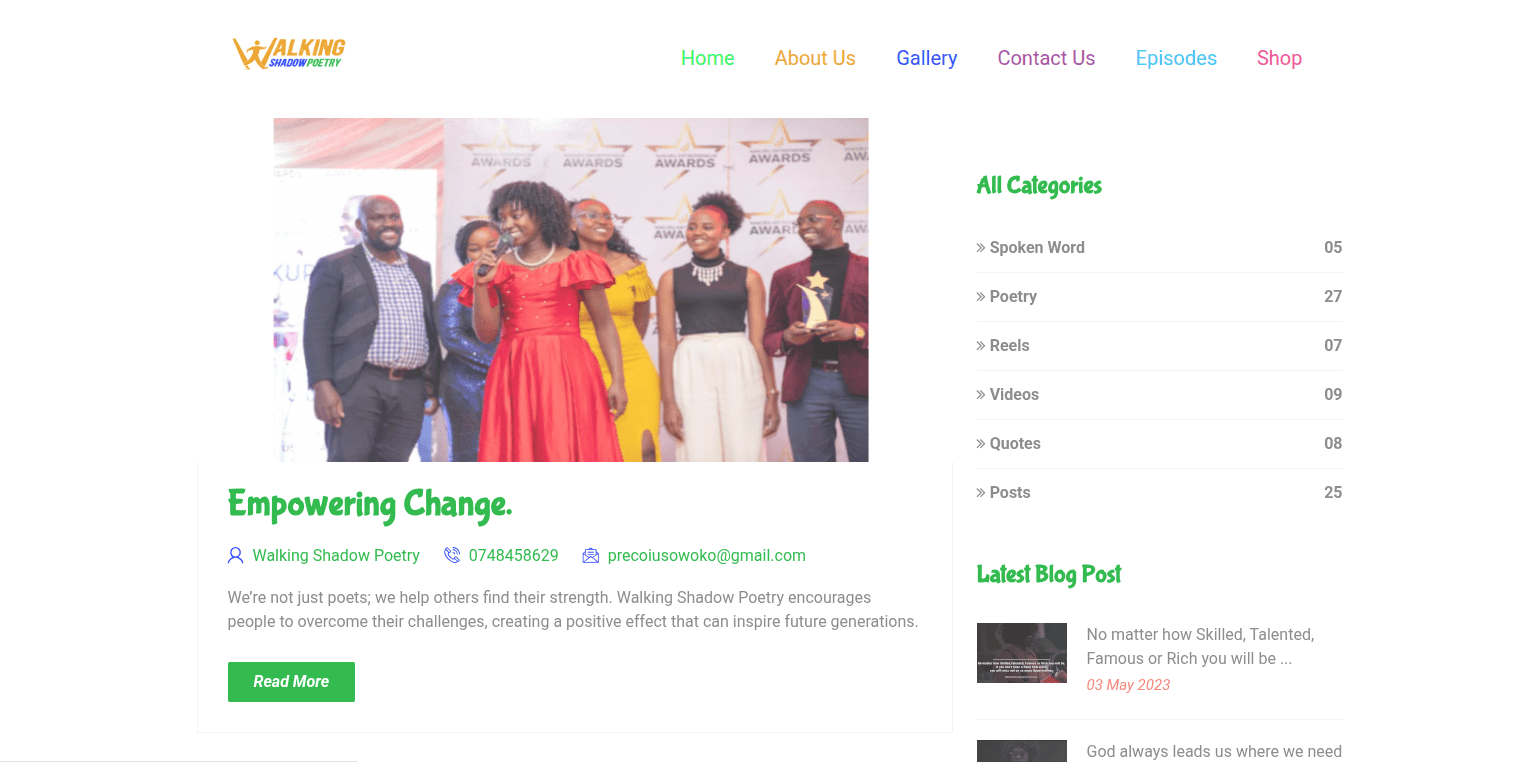This screenshot has height=762, width=1524.
Task: Click the envelope icon beside the email address
Action: pyautogui.click(x=591, y=555)
